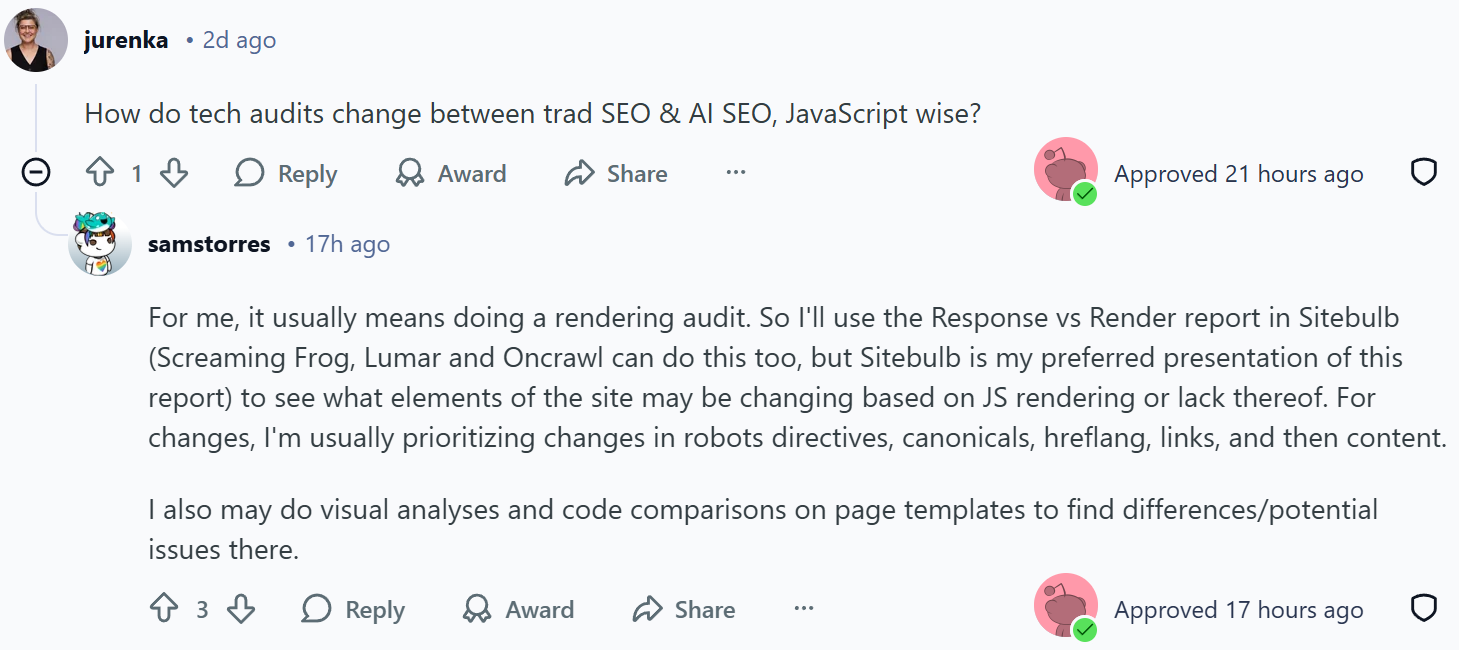Click the mod shield icon on jurenka's comment
Screen dimensions: 1459x650
1423,173
